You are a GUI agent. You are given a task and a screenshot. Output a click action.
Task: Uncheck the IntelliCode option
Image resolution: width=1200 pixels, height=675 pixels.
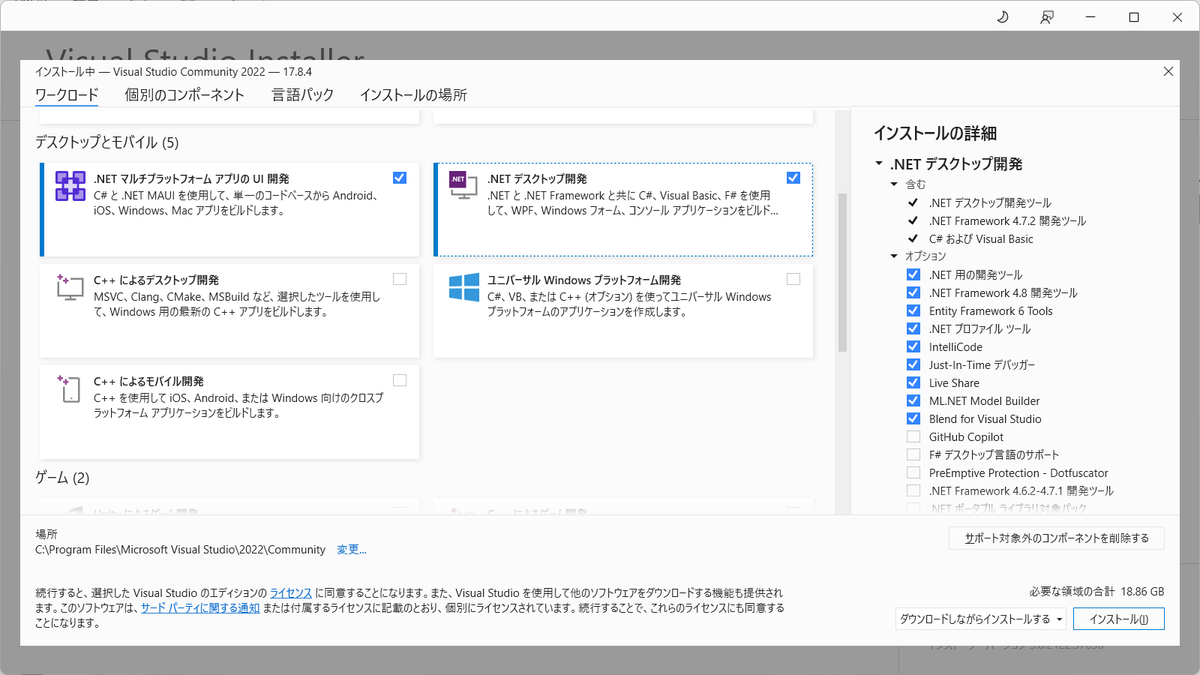click(913, 347)
